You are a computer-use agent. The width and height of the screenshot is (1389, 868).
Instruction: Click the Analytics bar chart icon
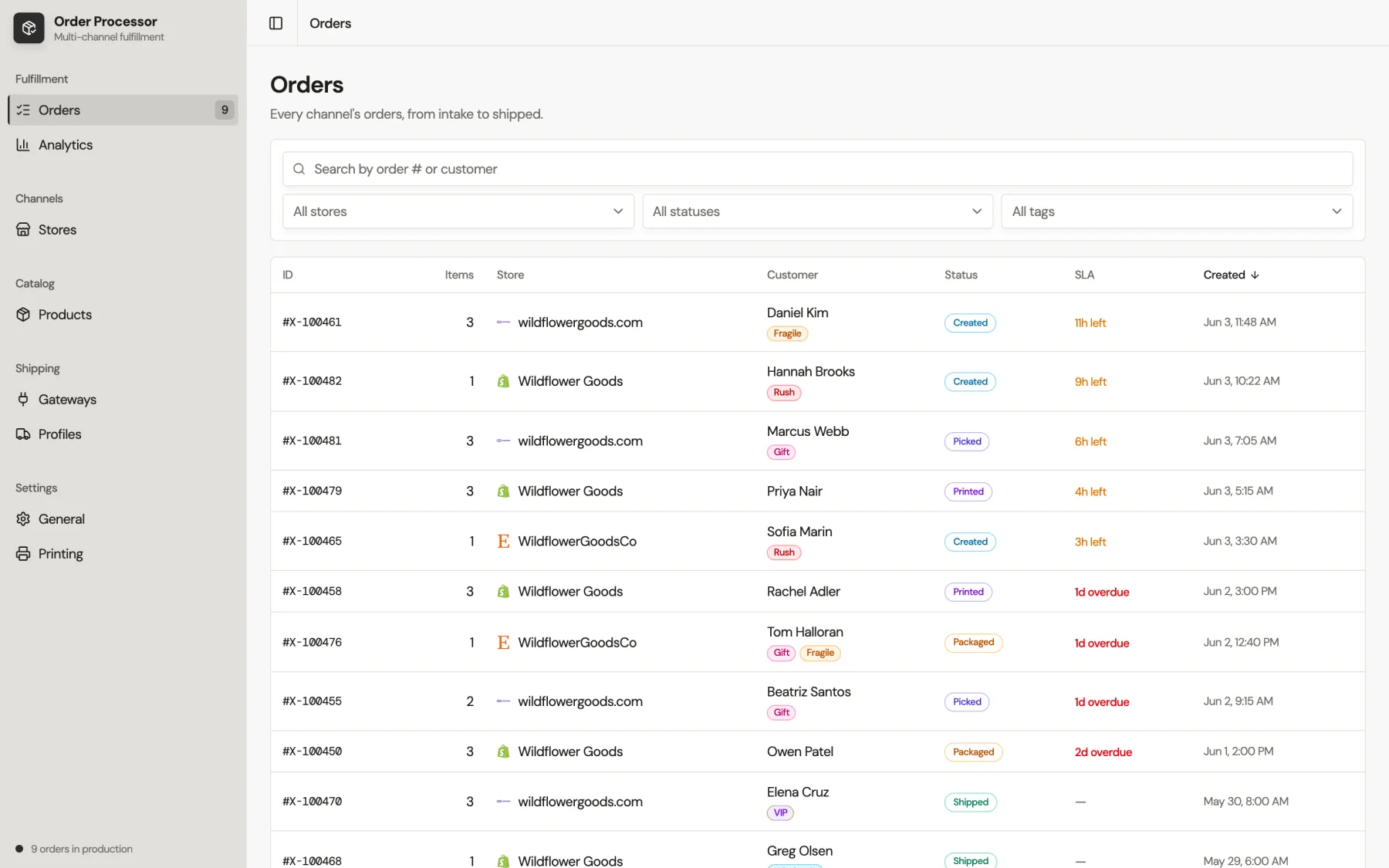23,145
